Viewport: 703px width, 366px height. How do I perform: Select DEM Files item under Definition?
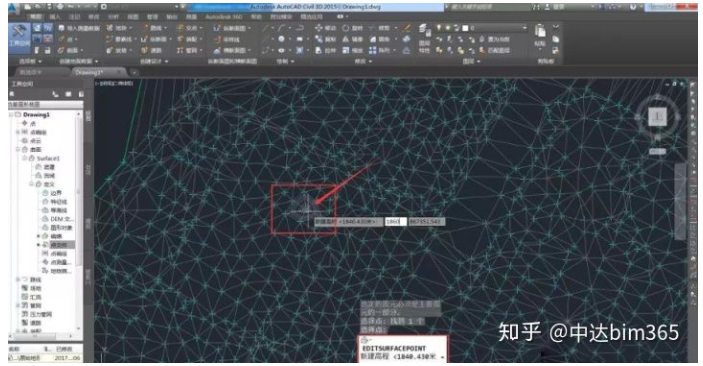(61, 219)
